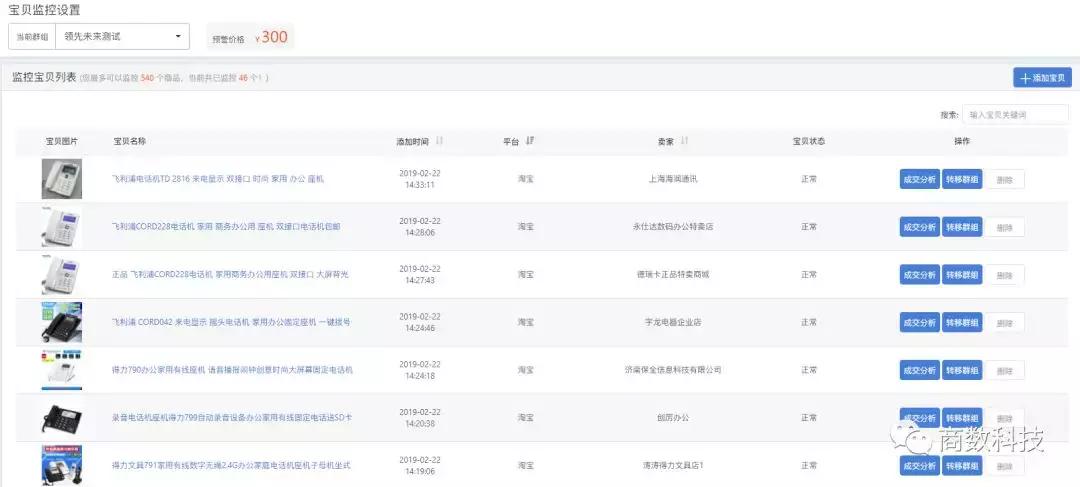Open thumbnail of 得力799 录音电话机 item
Viewport: 1080px width, 487px height.
point(61,418)
